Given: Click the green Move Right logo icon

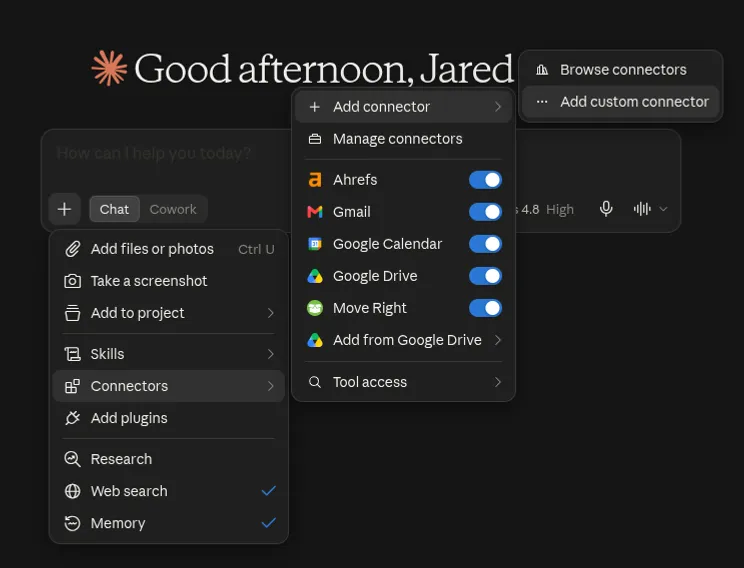Looking at the screenshot, I should click(x=315, y=308).
